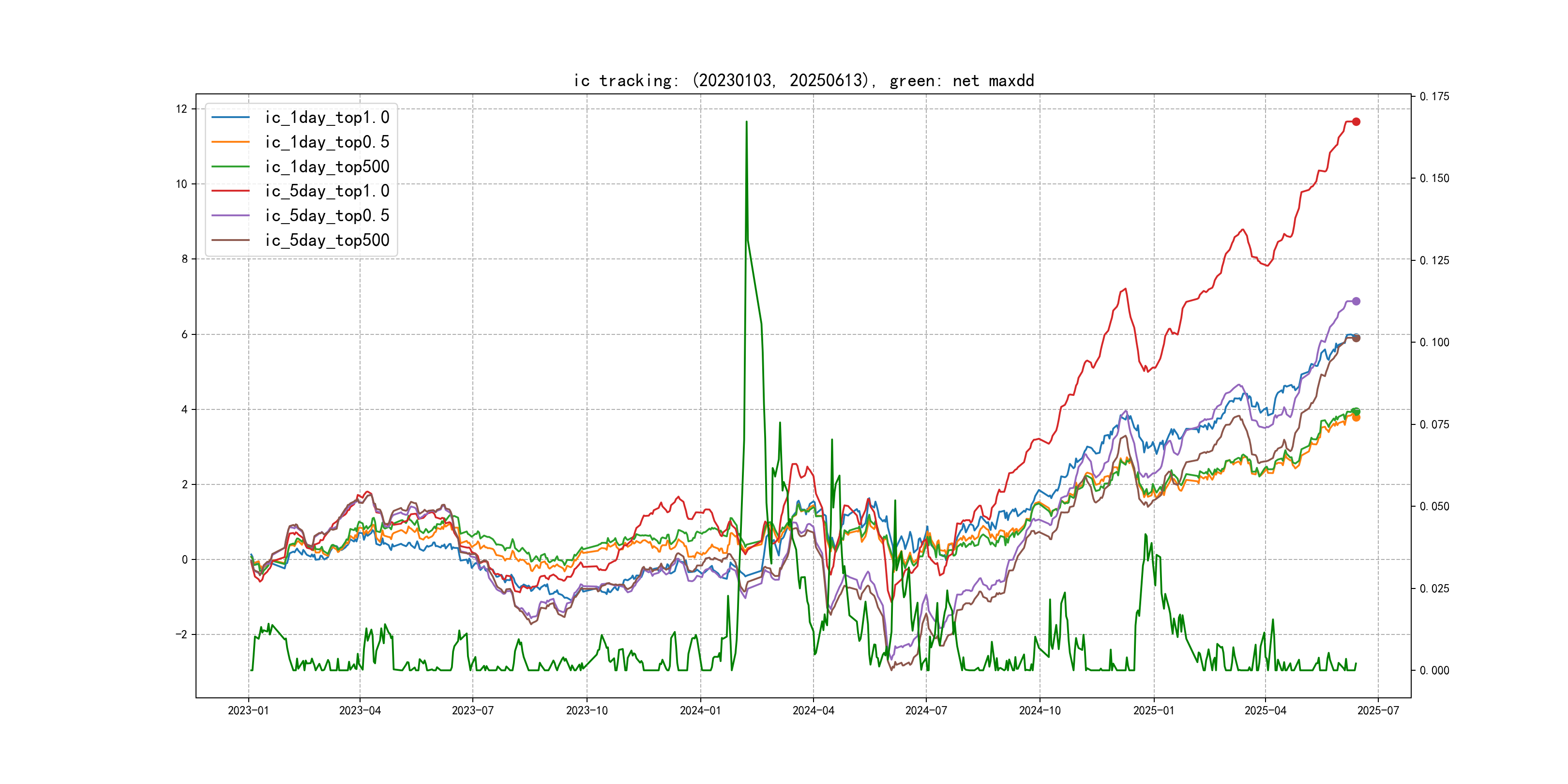Click the ic_1day_top500 legend label

[x=327, y=167]
